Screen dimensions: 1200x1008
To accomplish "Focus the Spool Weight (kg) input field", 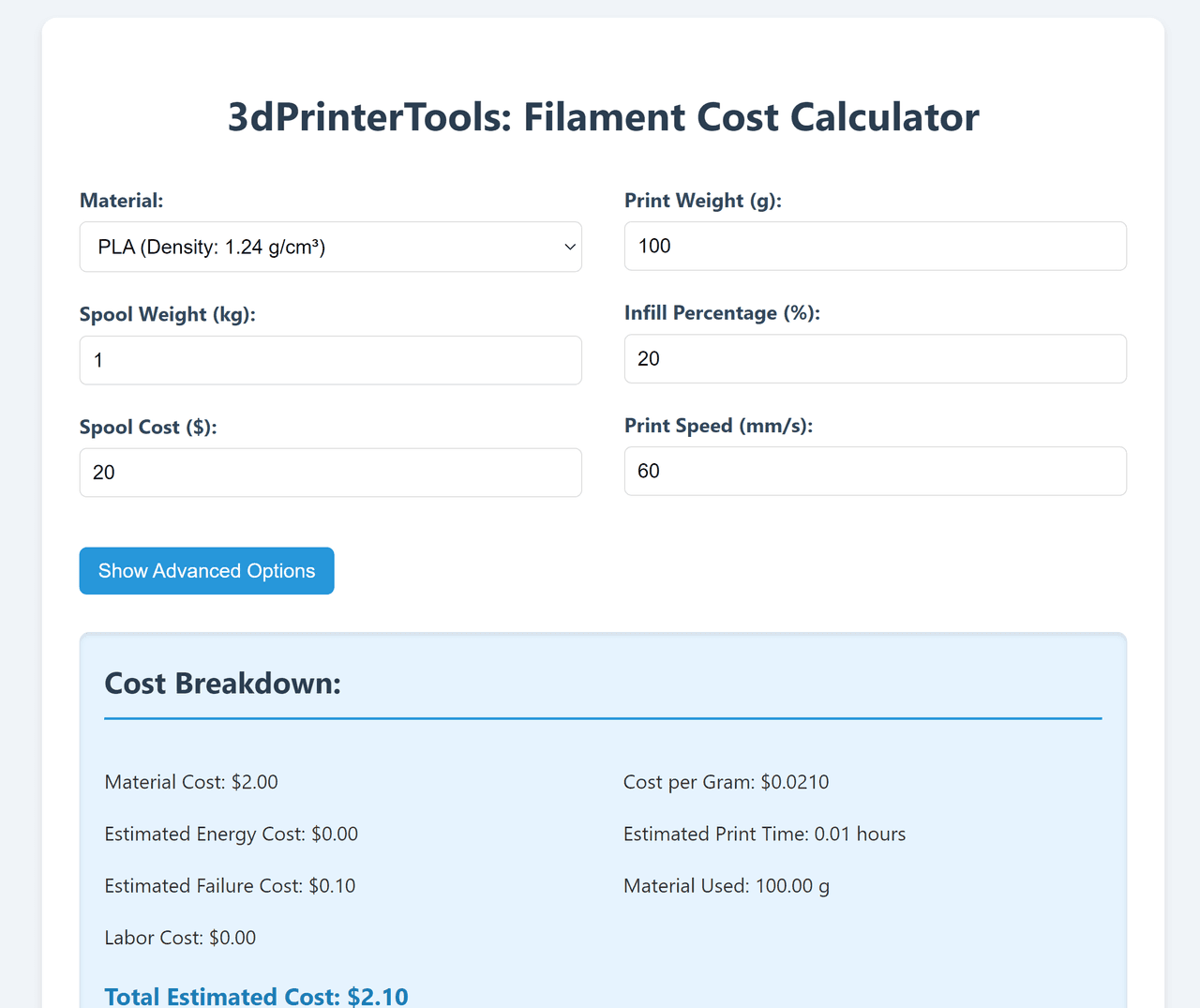I will coord(330,360).
